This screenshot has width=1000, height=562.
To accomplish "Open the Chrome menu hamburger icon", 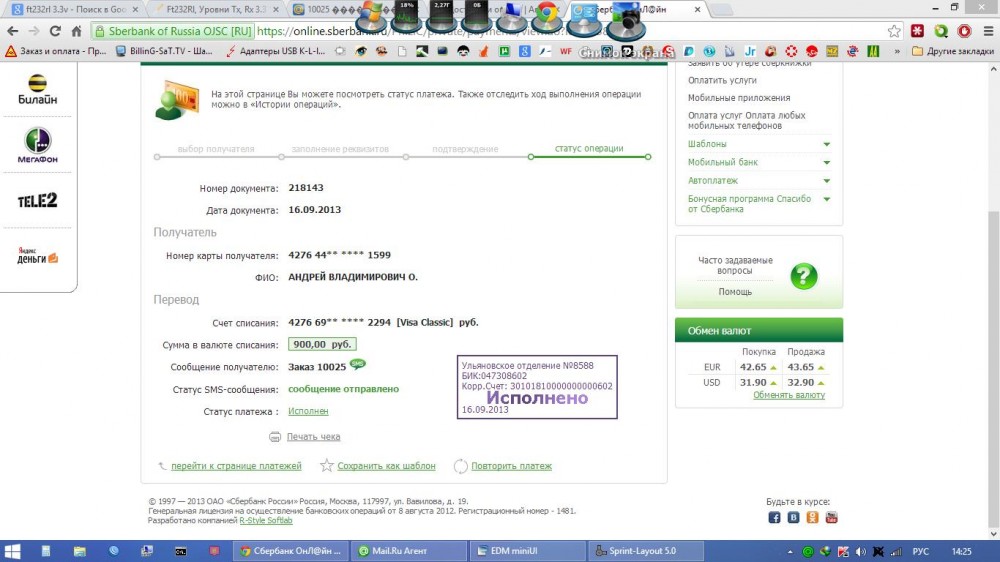I will tap(988, 31).
